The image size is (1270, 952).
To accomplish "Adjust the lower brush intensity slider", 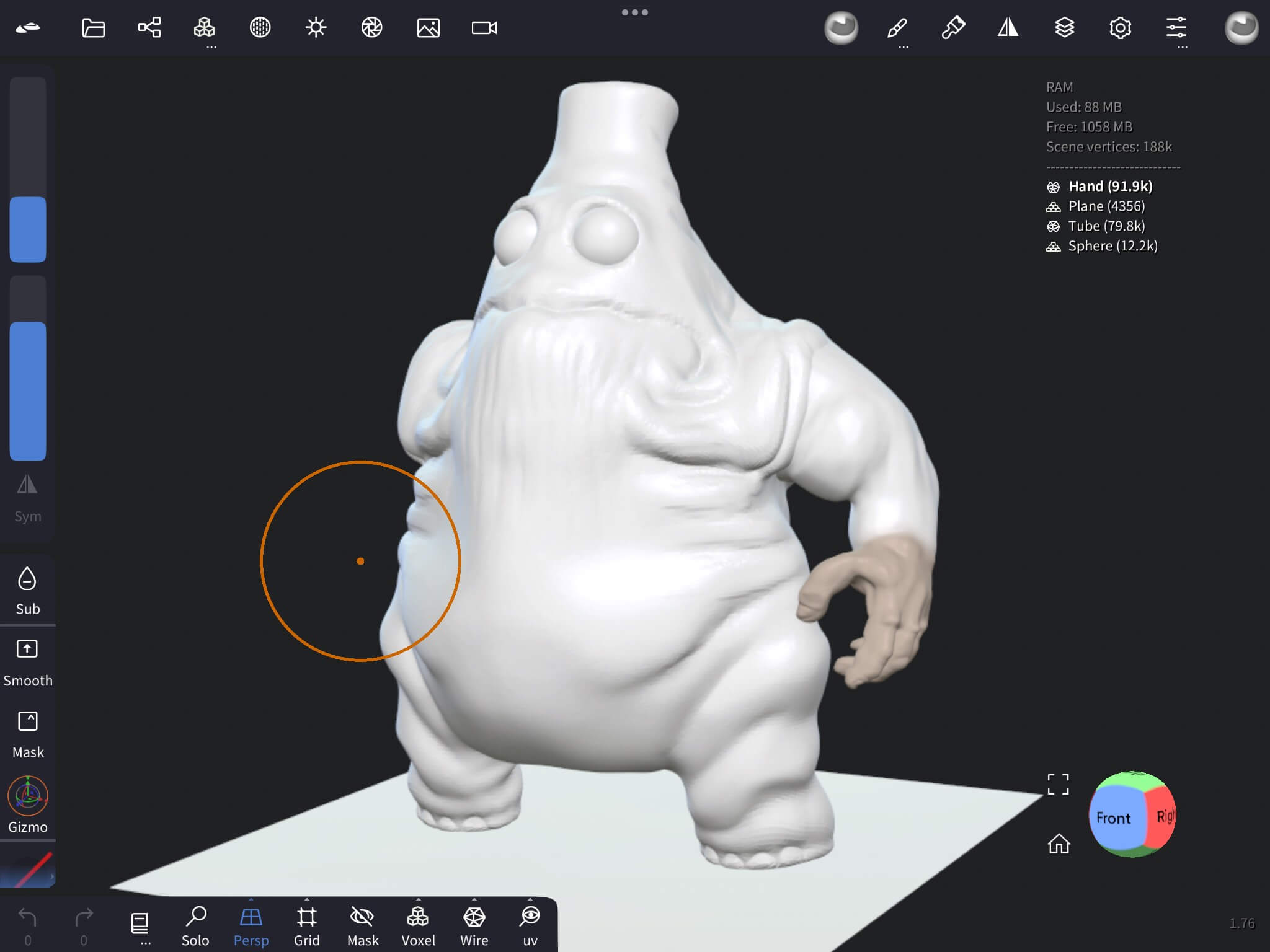I will [28, 368].
